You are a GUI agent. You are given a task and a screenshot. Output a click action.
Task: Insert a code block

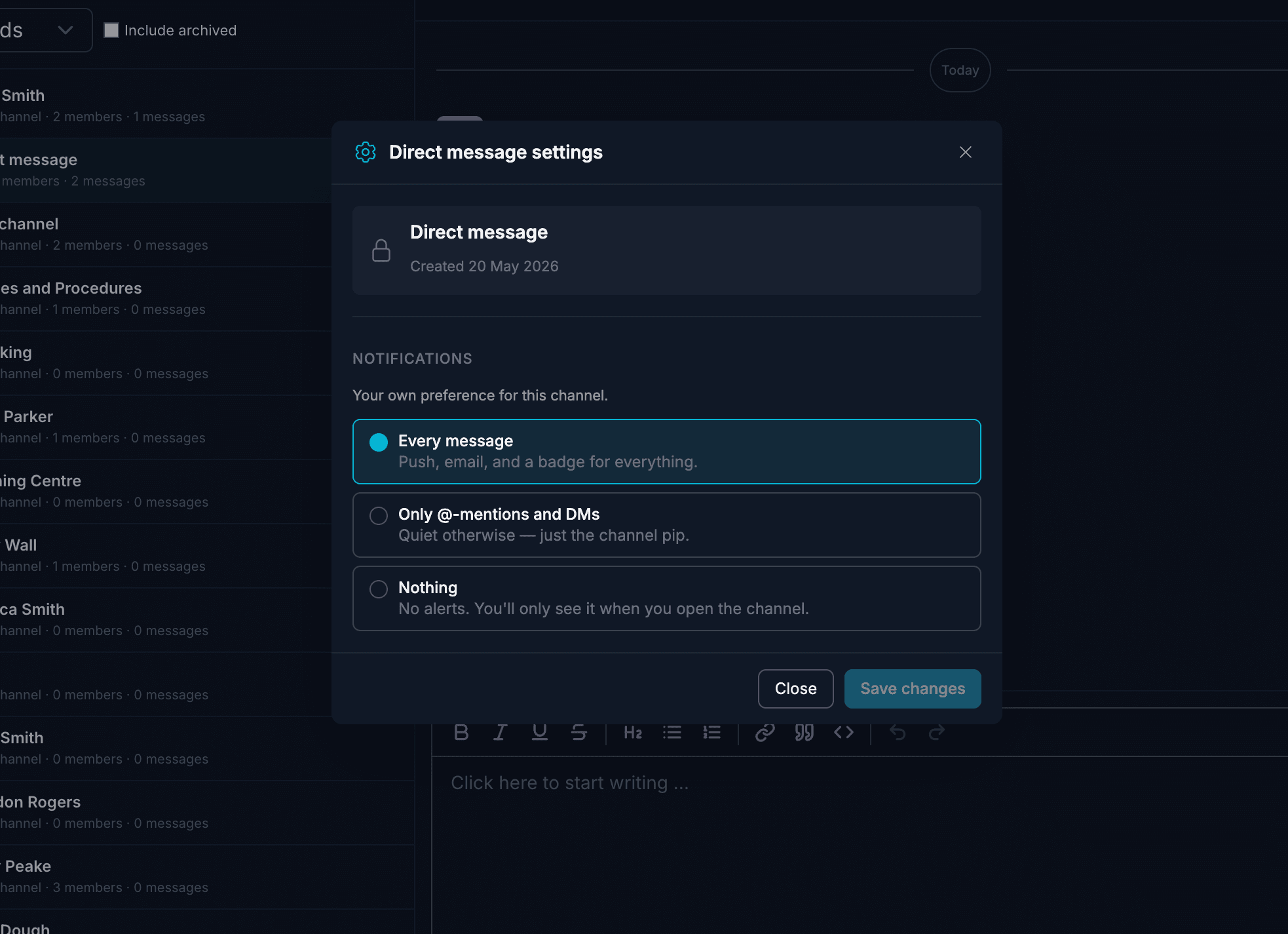(x=844, y=732)
